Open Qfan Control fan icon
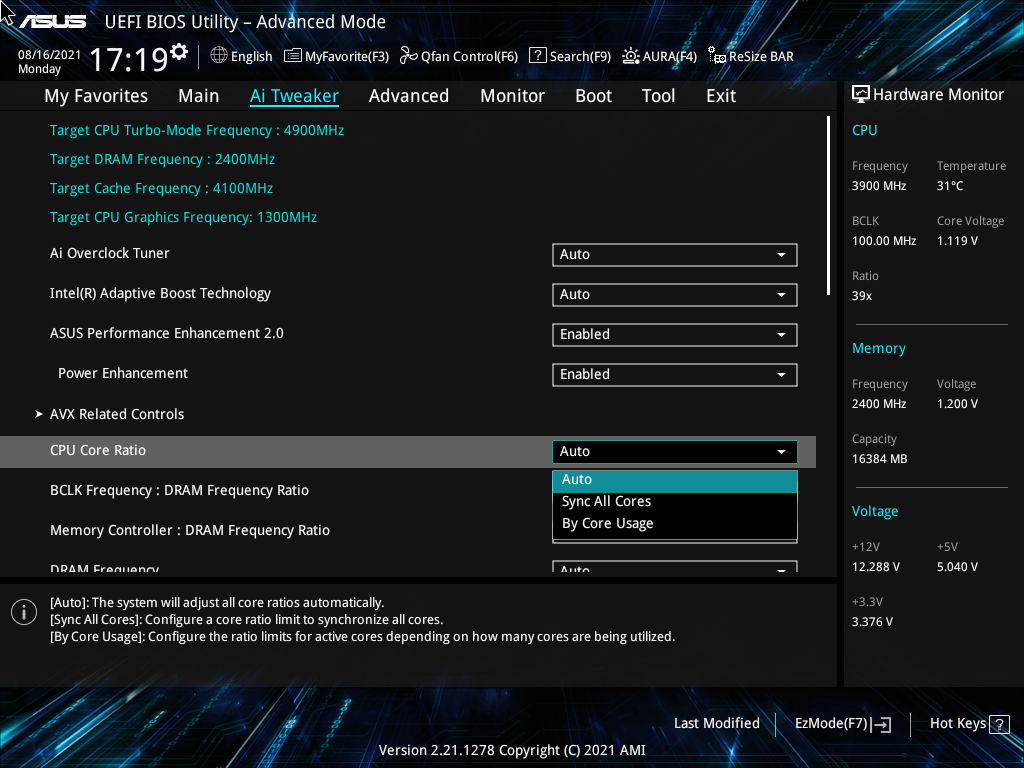 point(409,56)
